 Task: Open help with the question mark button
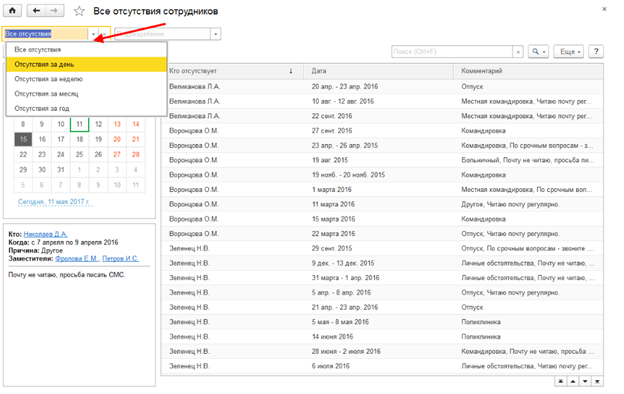(x=596, y=51)
